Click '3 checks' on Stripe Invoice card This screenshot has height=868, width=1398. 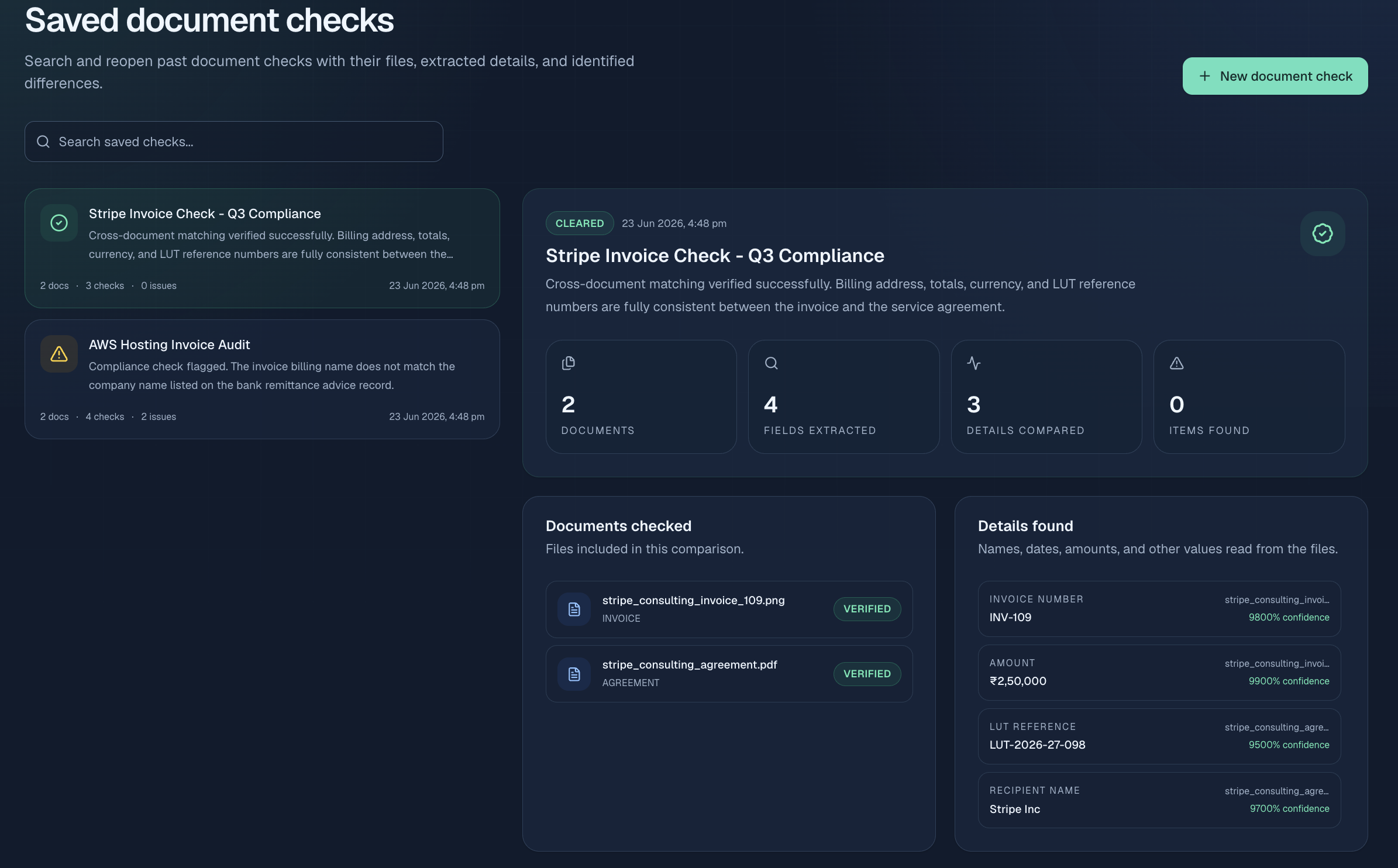click(105, 285)
